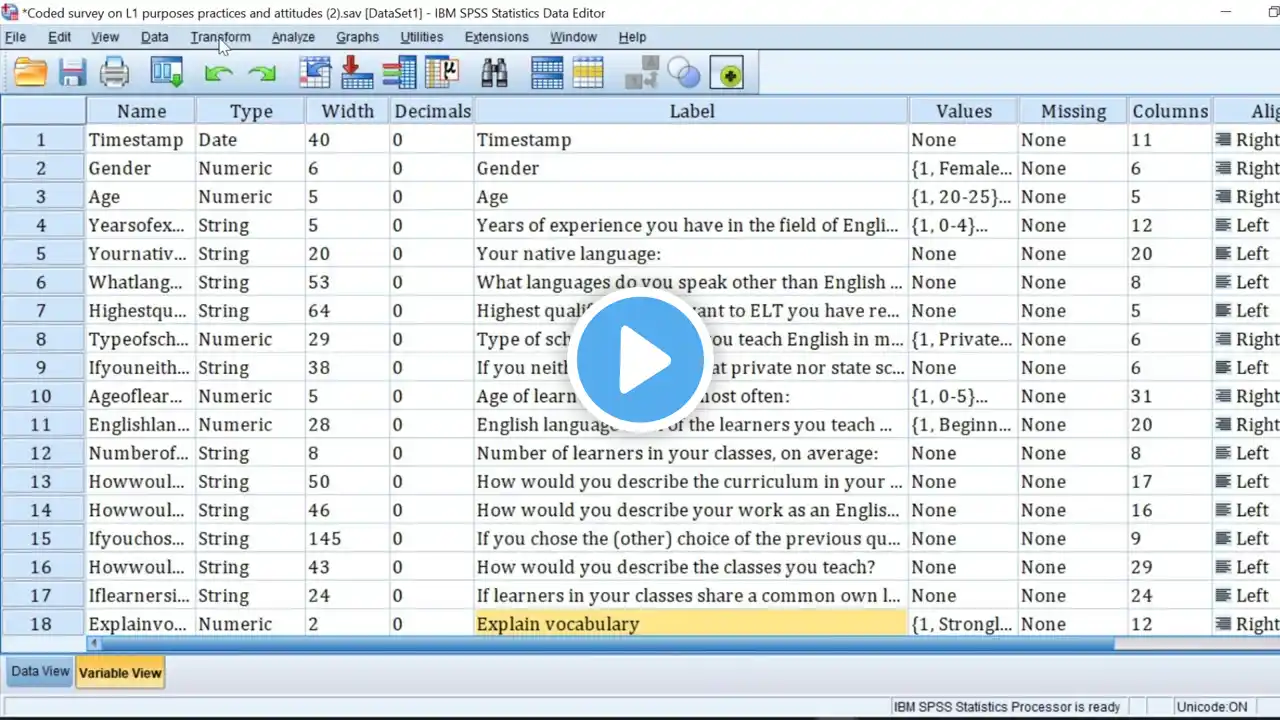Redo the action with the toolbar arrow
1280x720 pixels.
(x=262, y=73)
